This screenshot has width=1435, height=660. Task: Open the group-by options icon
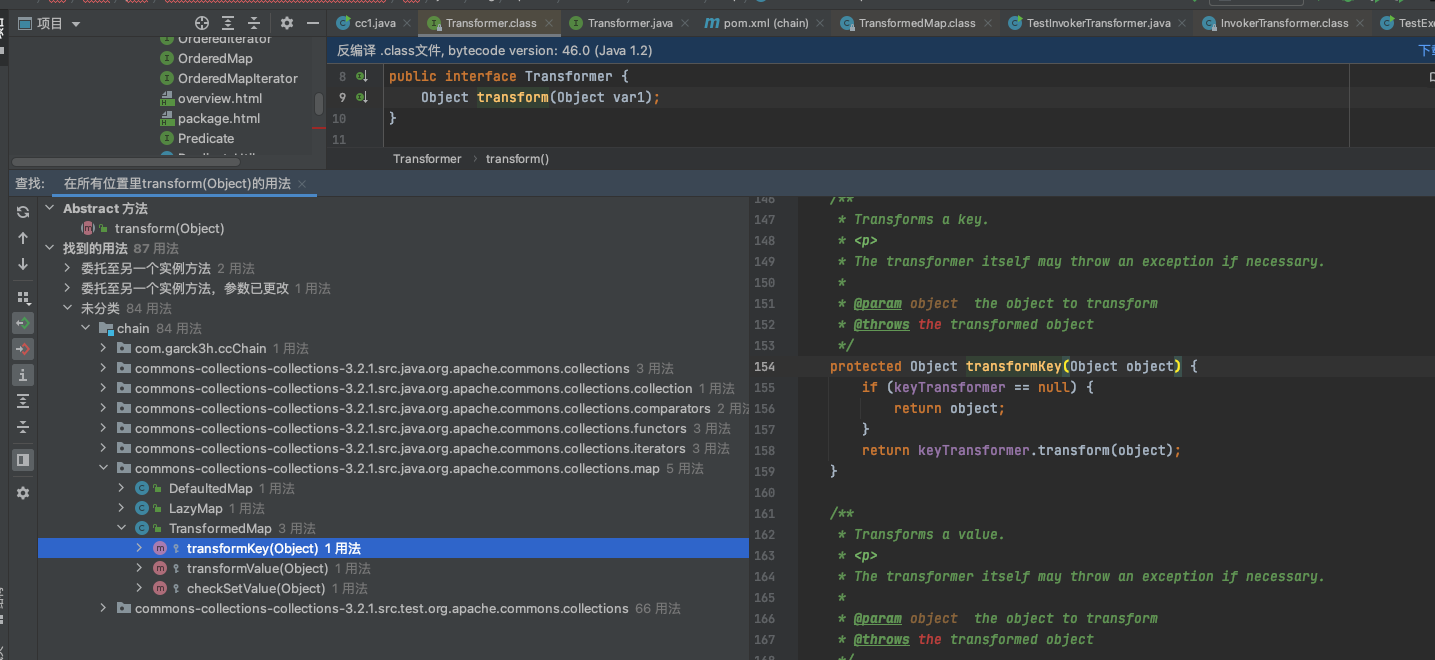(x=23, y=298)
